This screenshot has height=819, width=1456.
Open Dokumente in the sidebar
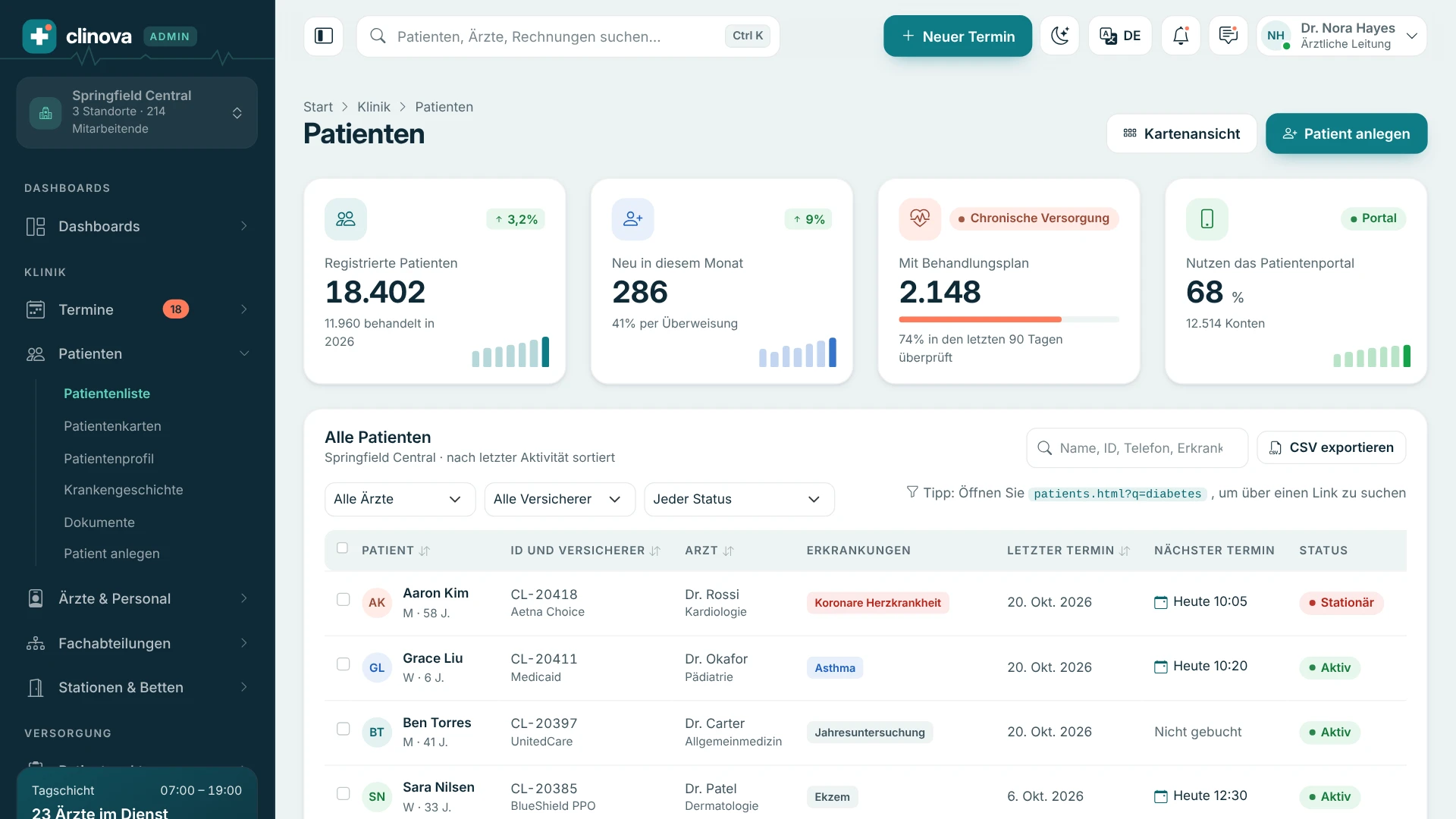99,522
